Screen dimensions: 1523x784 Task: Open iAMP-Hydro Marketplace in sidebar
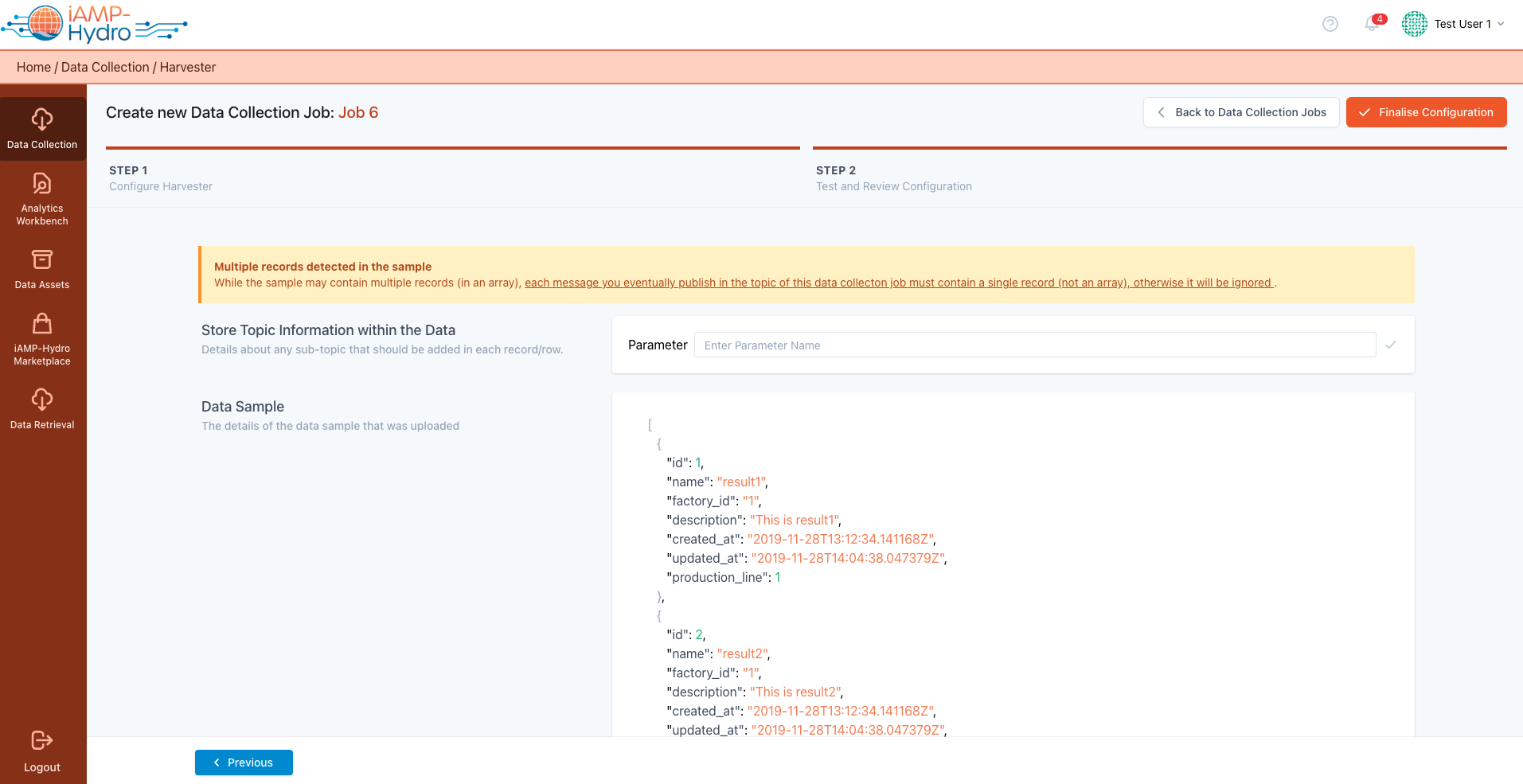[x=42, y=338]
